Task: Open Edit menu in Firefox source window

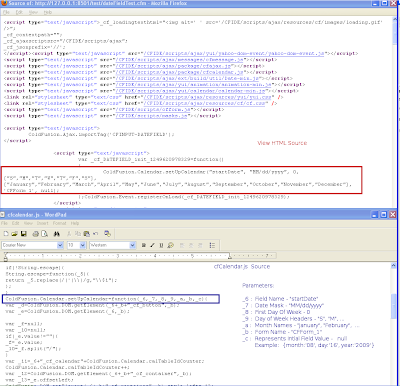Action: [19, 12]
